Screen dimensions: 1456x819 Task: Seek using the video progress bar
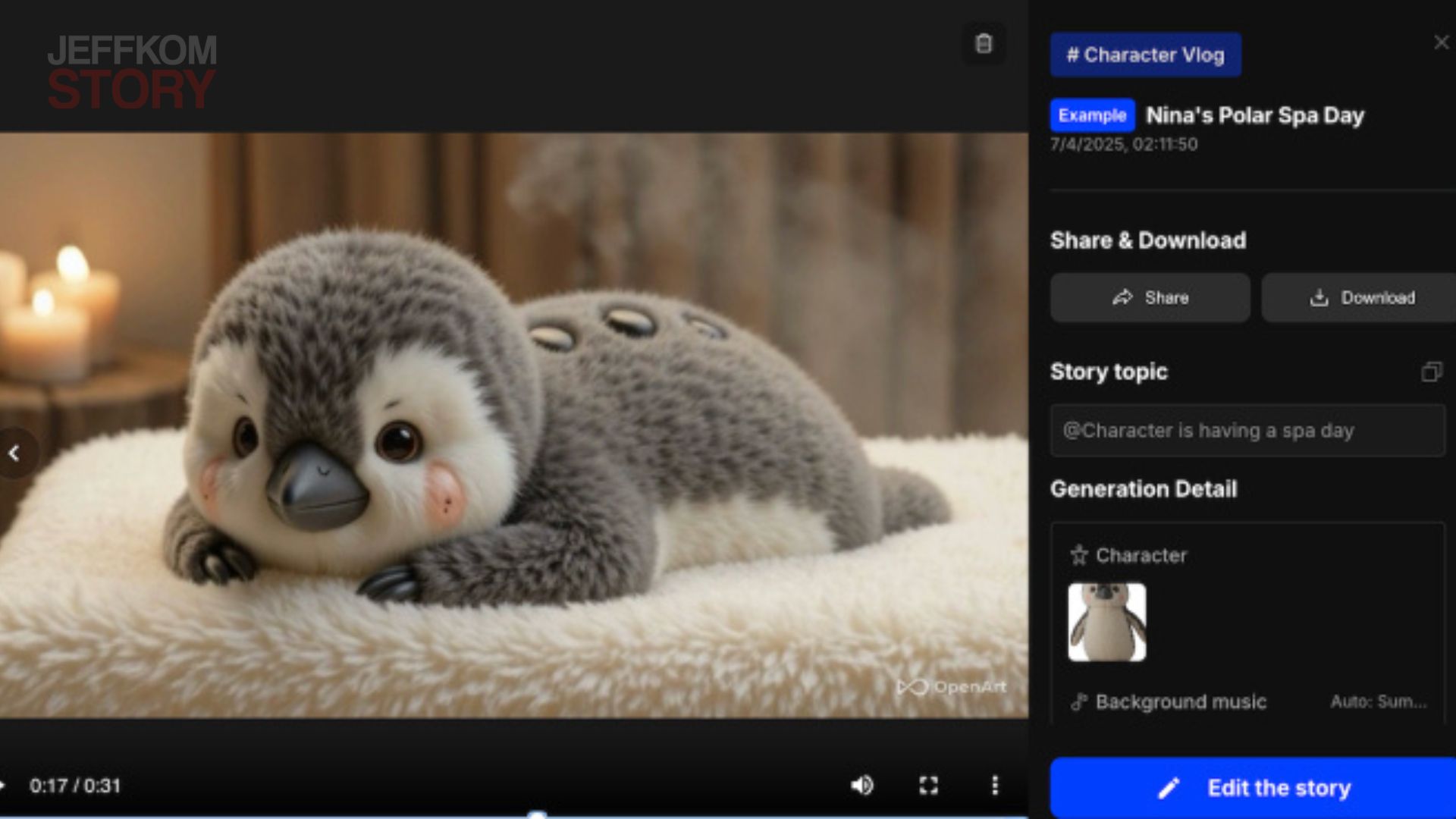pyautogui.click(x=540, y=816)
